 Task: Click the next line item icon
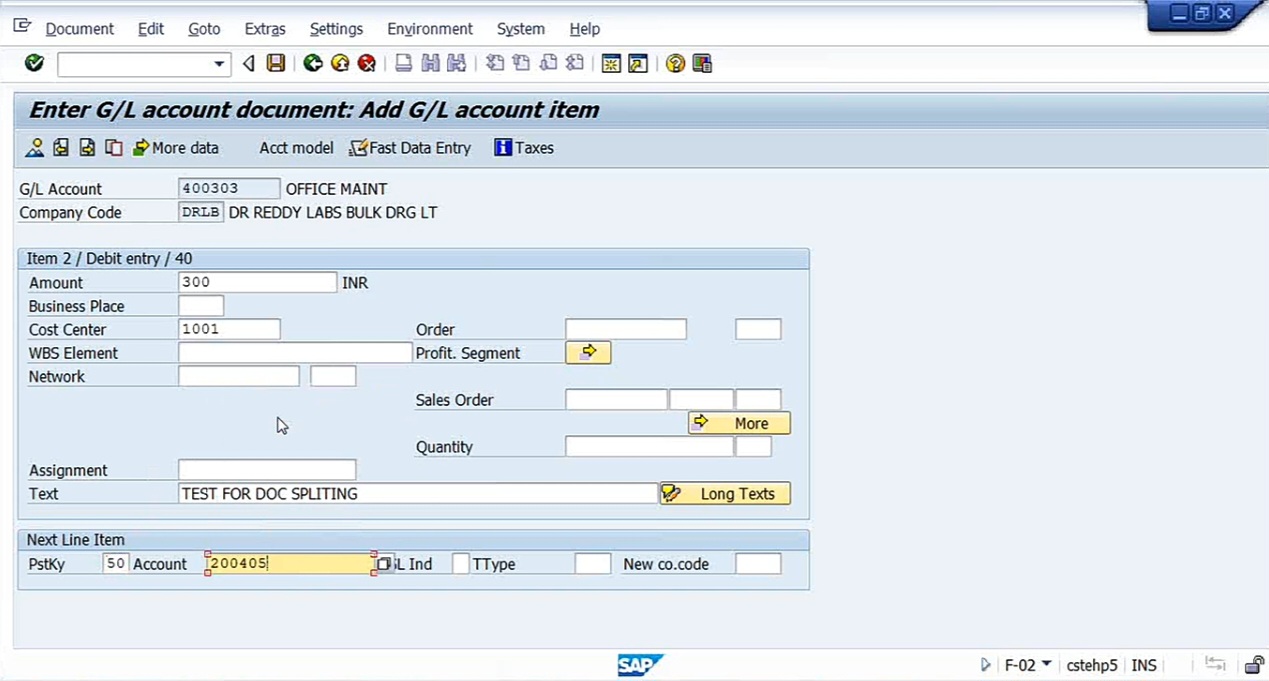pyautogui.click(x=87, y=148)
